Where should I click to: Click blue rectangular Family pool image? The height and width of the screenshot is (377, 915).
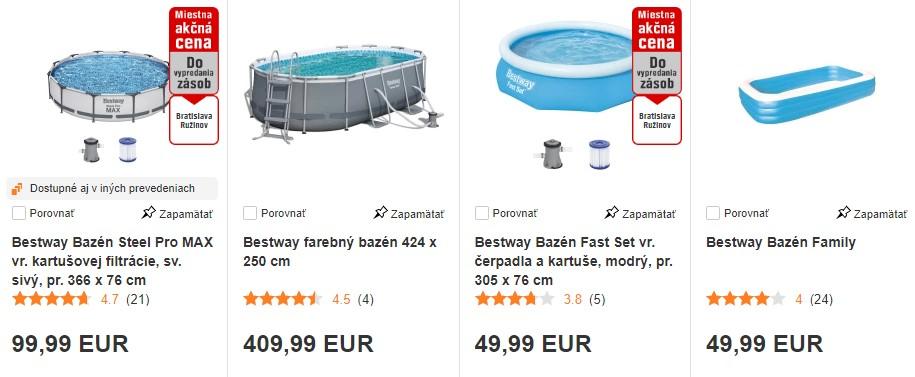tap(807, 94)
